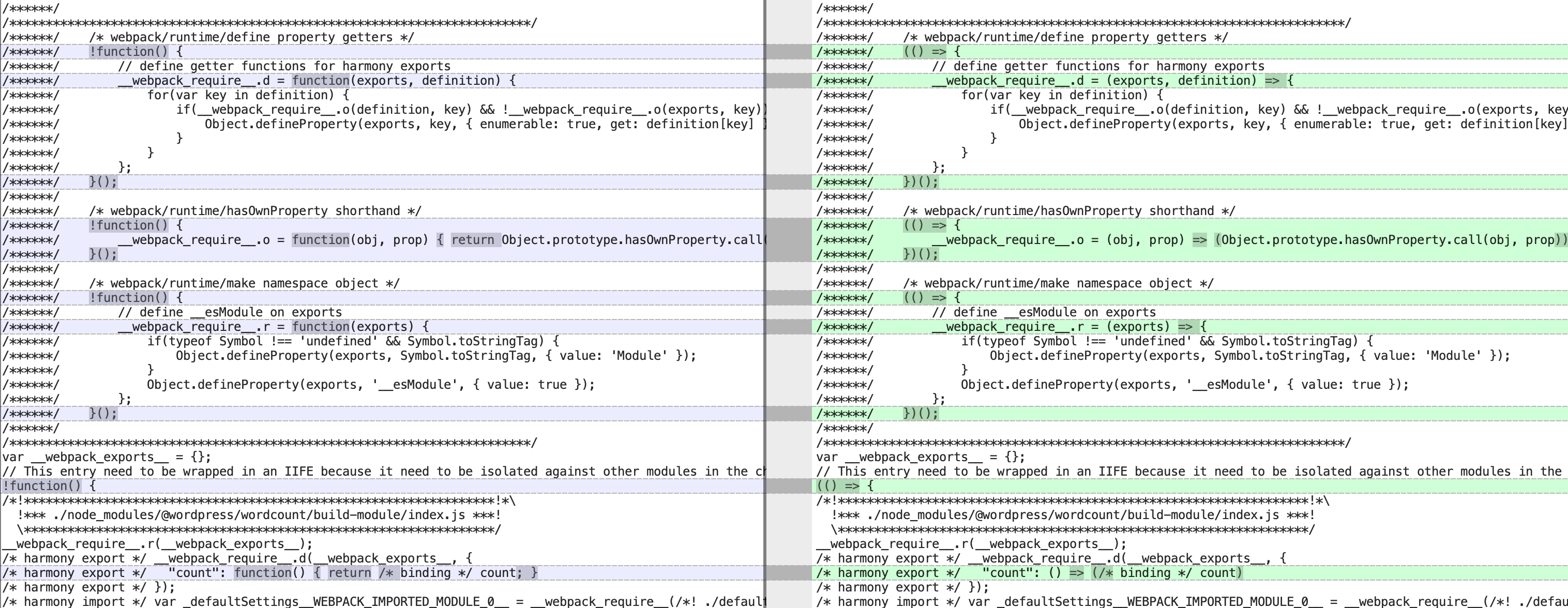Click the vertical divider between the diff panes
This screenshot has height=608, width=1568.
pyautogui.click(x=764, y=305)
